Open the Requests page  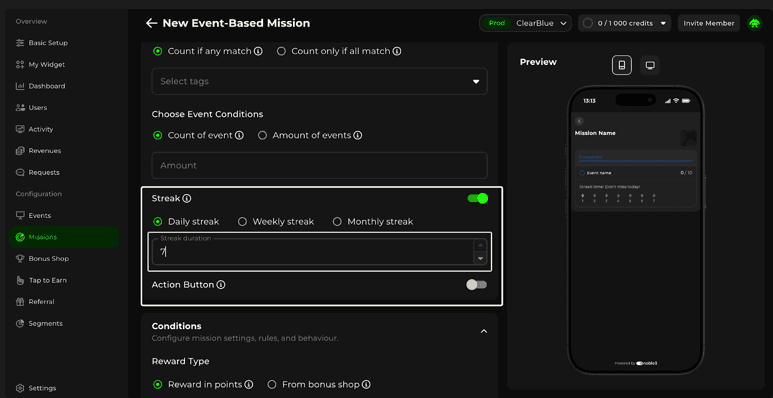tap(37, 173)
